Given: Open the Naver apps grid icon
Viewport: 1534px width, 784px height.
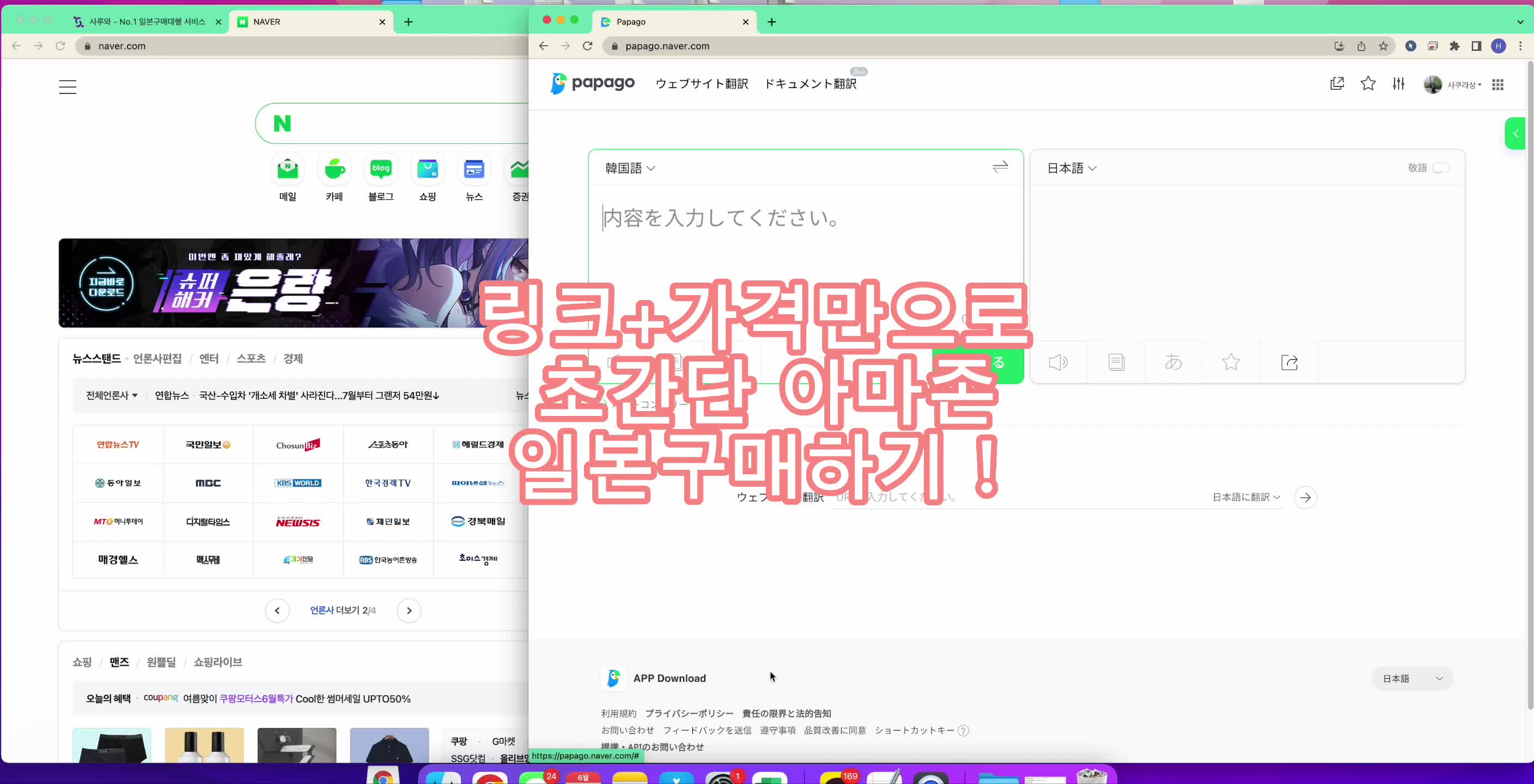Looking at the screenshot, I should tap(1498, 84).
